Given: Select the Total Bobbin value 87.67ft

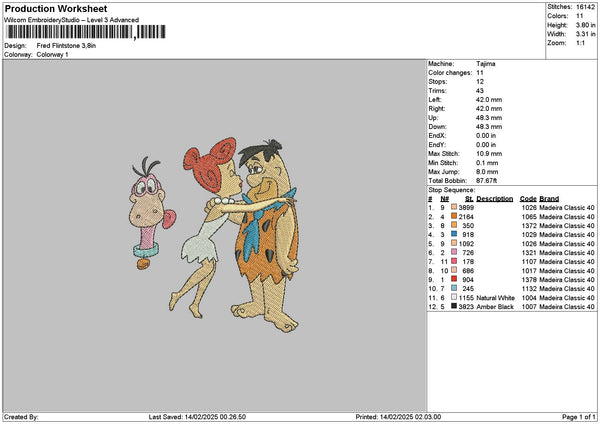Looking at the screenshot, I should coord(486,181).
